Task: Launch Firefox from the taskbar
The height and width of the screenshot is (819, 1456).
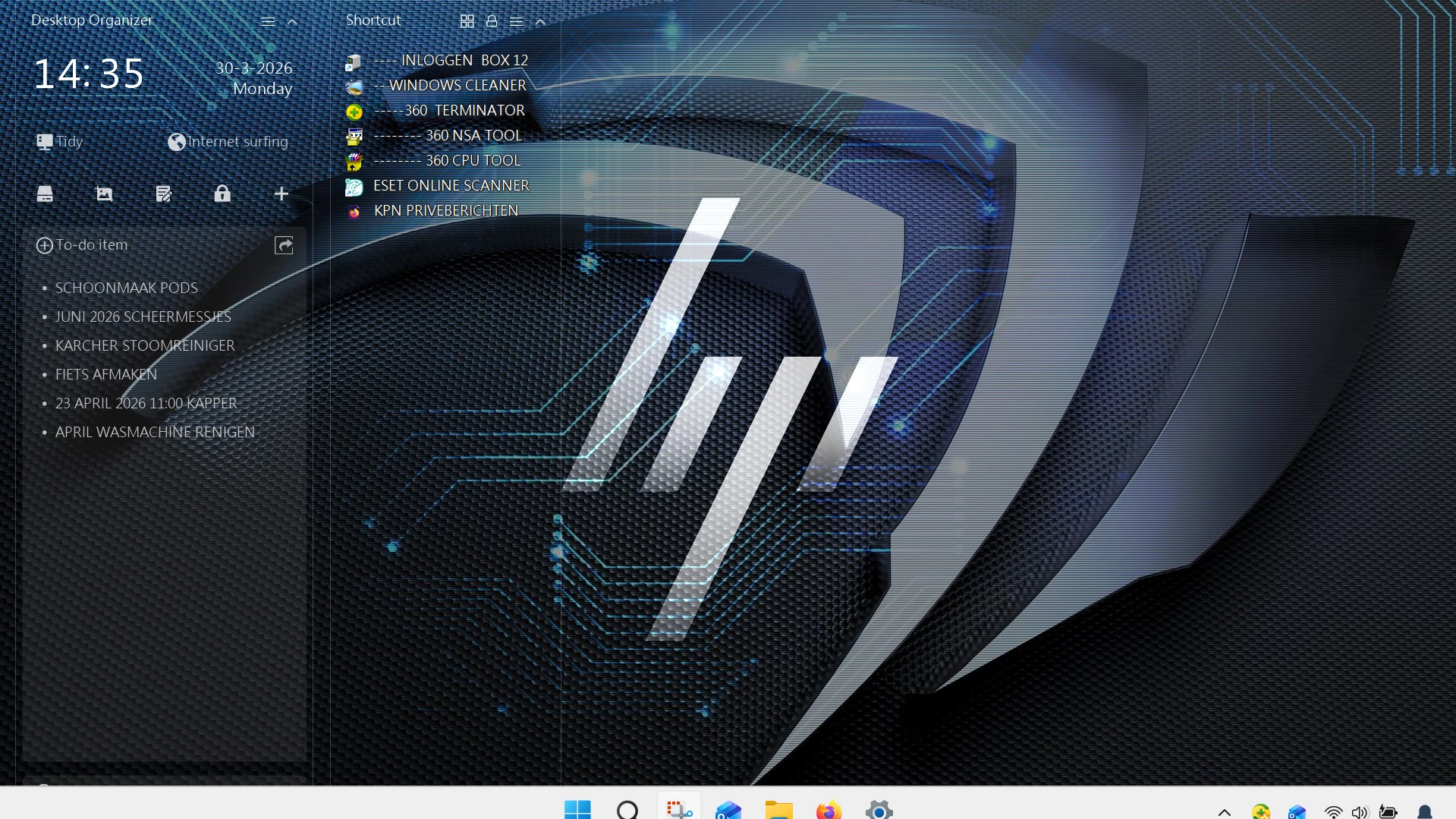Action: (829, 809)
